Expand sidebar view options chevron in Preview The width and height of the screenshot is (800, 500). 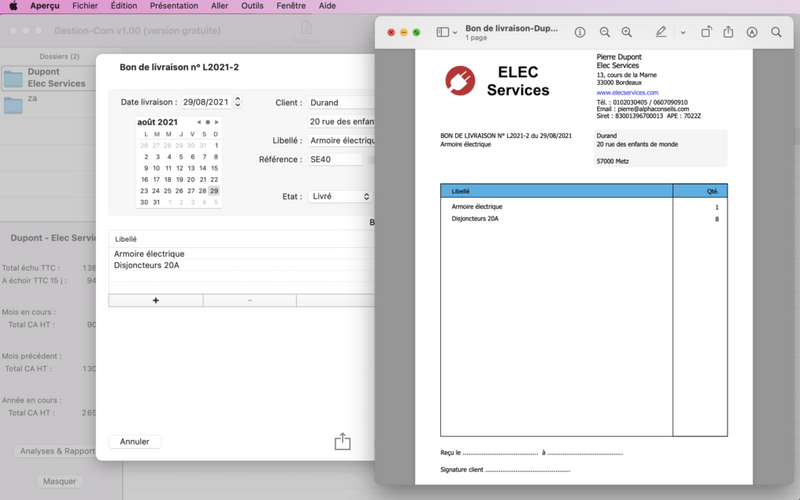coord(455,33)
